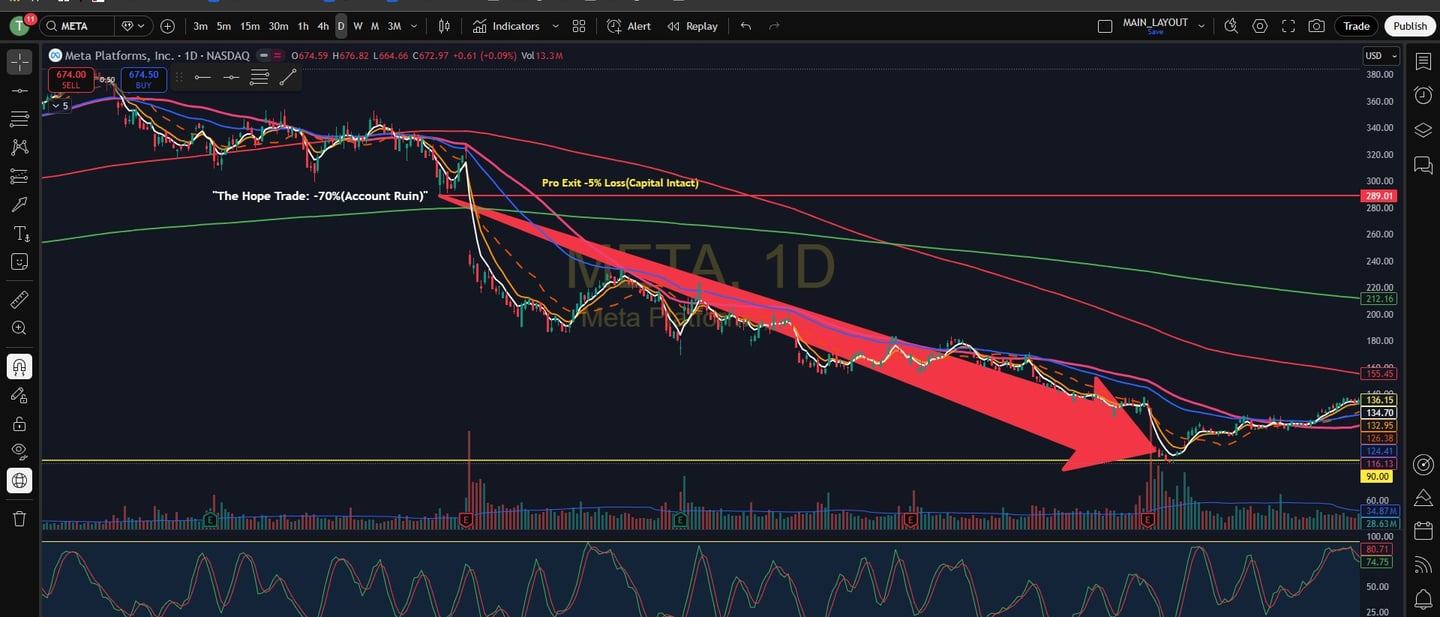Screen dimensions: 1440x617
Task: Select the brush drawing tool
Action: pyautogui.click(x=19, y=204)
